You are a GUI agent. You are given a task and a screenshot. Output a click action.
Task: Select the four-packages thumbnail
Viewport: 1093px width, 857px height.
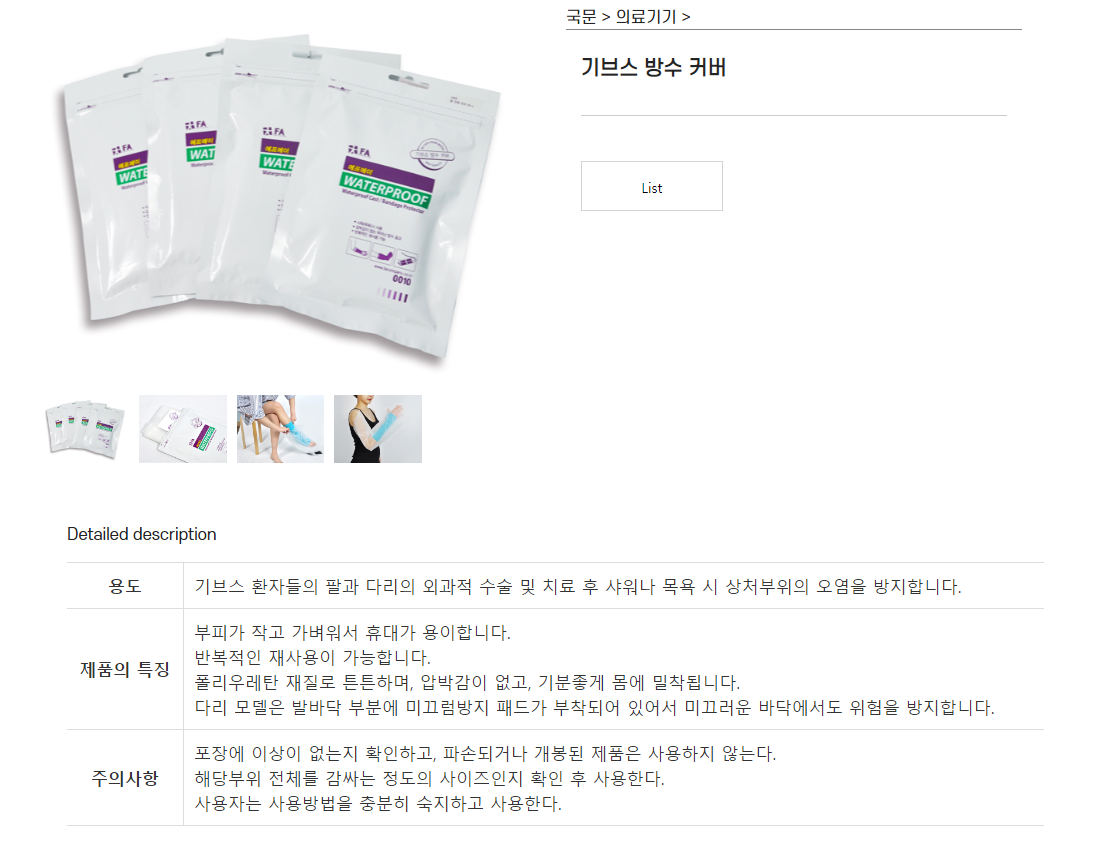click(x=85, y=429)
